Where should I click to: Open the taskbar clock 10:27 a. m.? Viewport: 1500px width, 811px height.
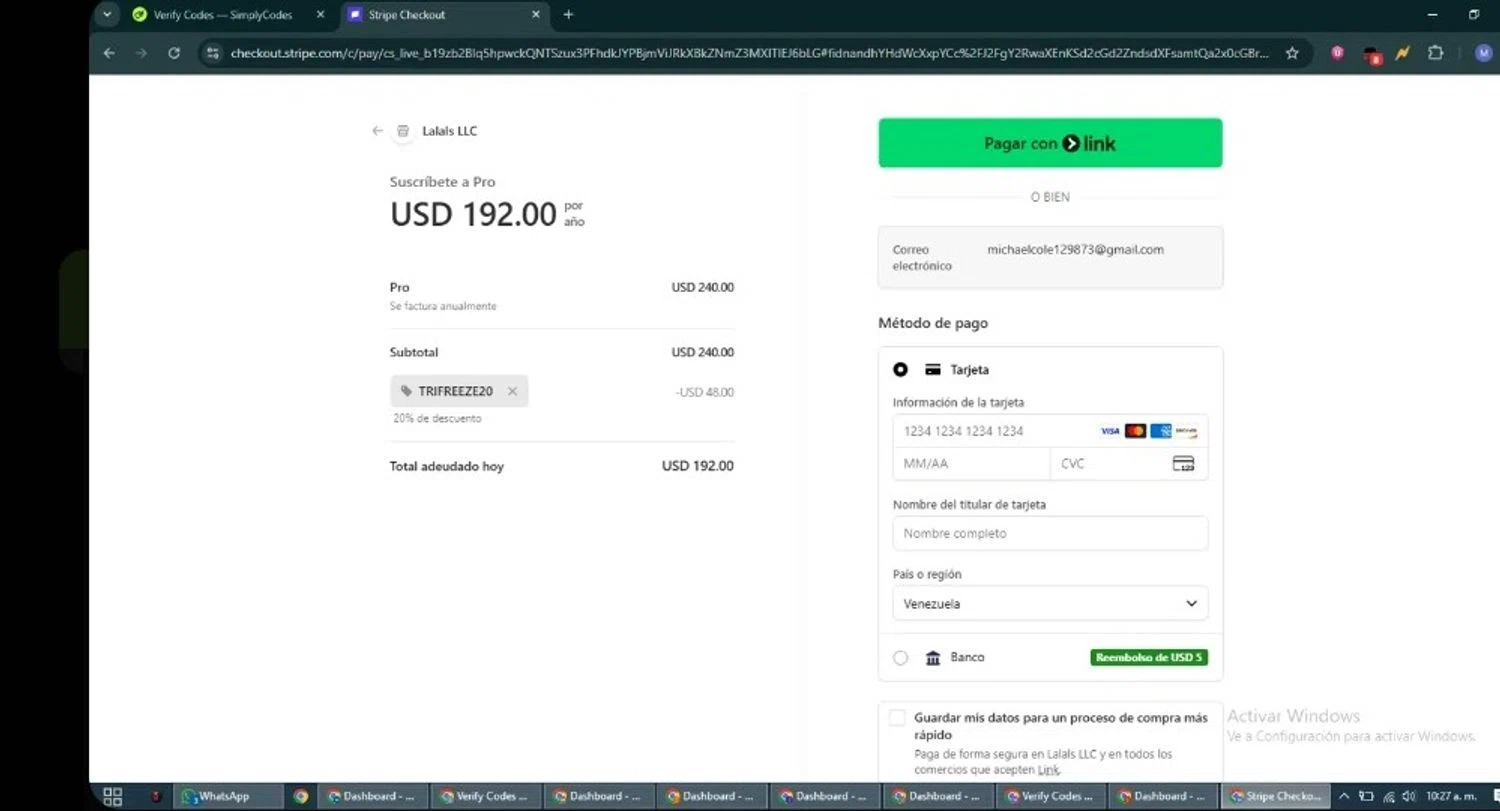1451,796
